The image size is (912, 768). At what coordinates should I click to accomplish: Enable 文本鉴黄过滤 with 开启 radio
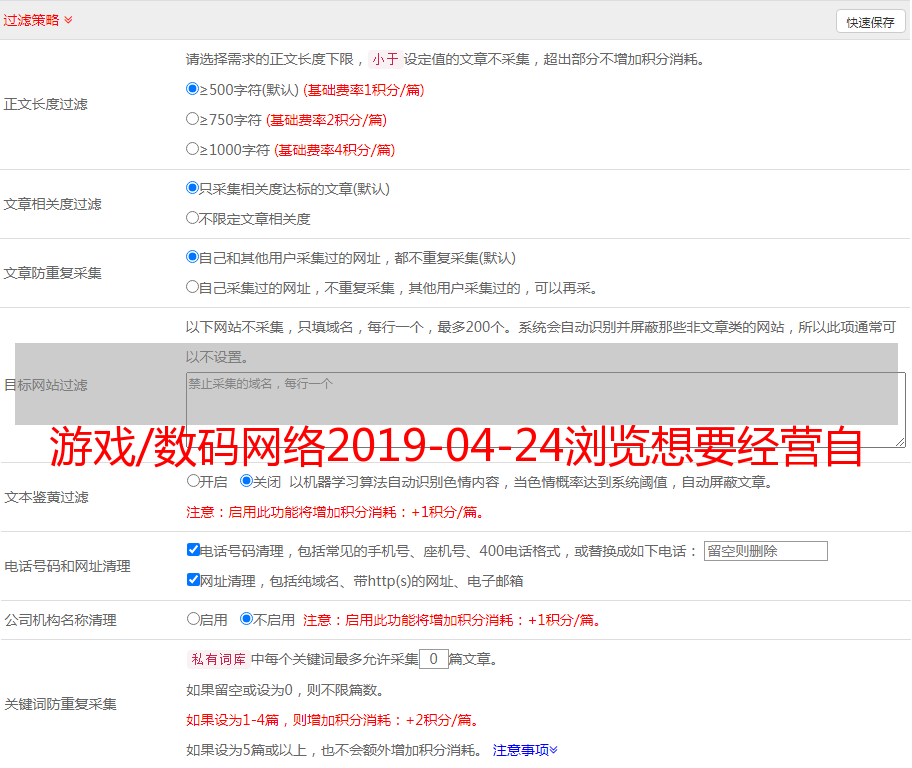(x=193, y=481)
